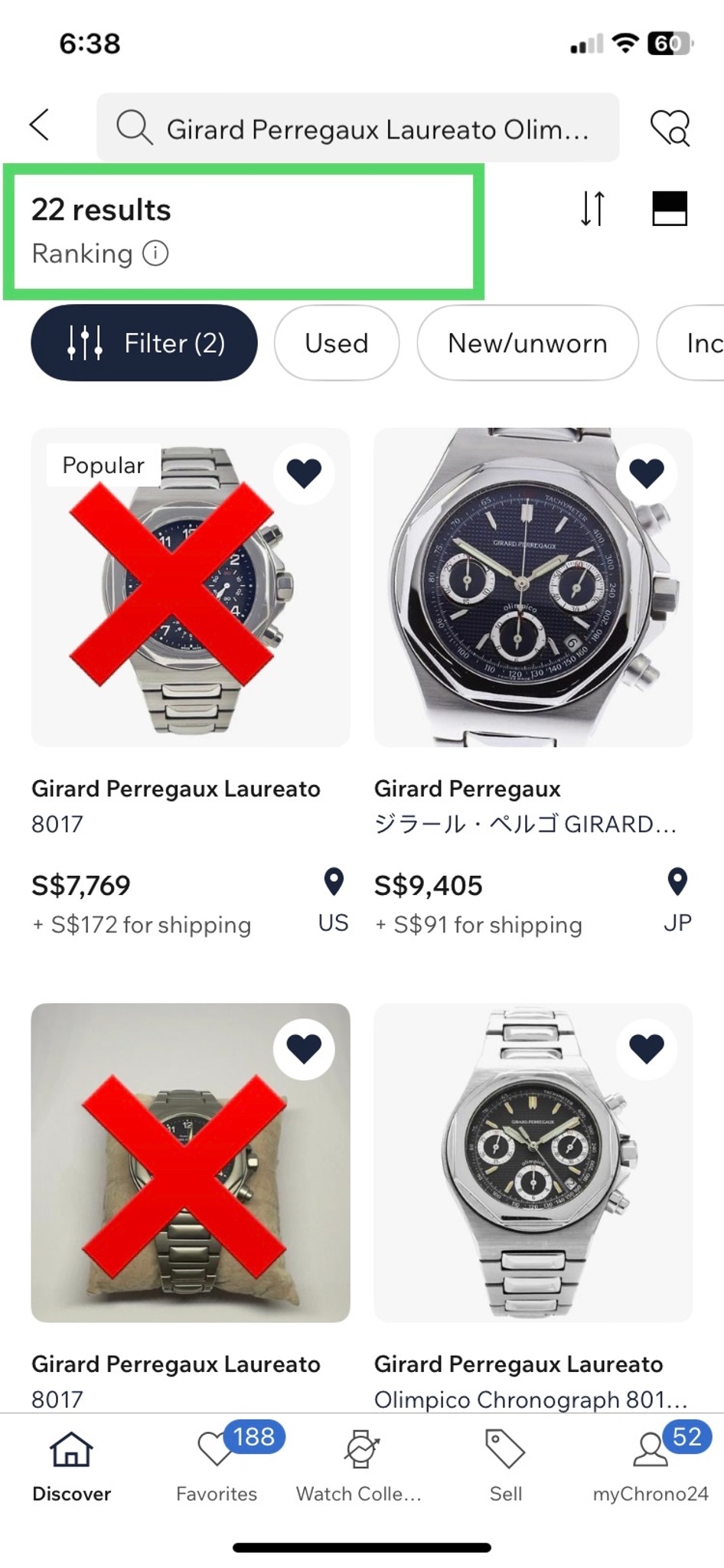Open Filter (2) button
724x1568 pixels.
tap(145, 343)
